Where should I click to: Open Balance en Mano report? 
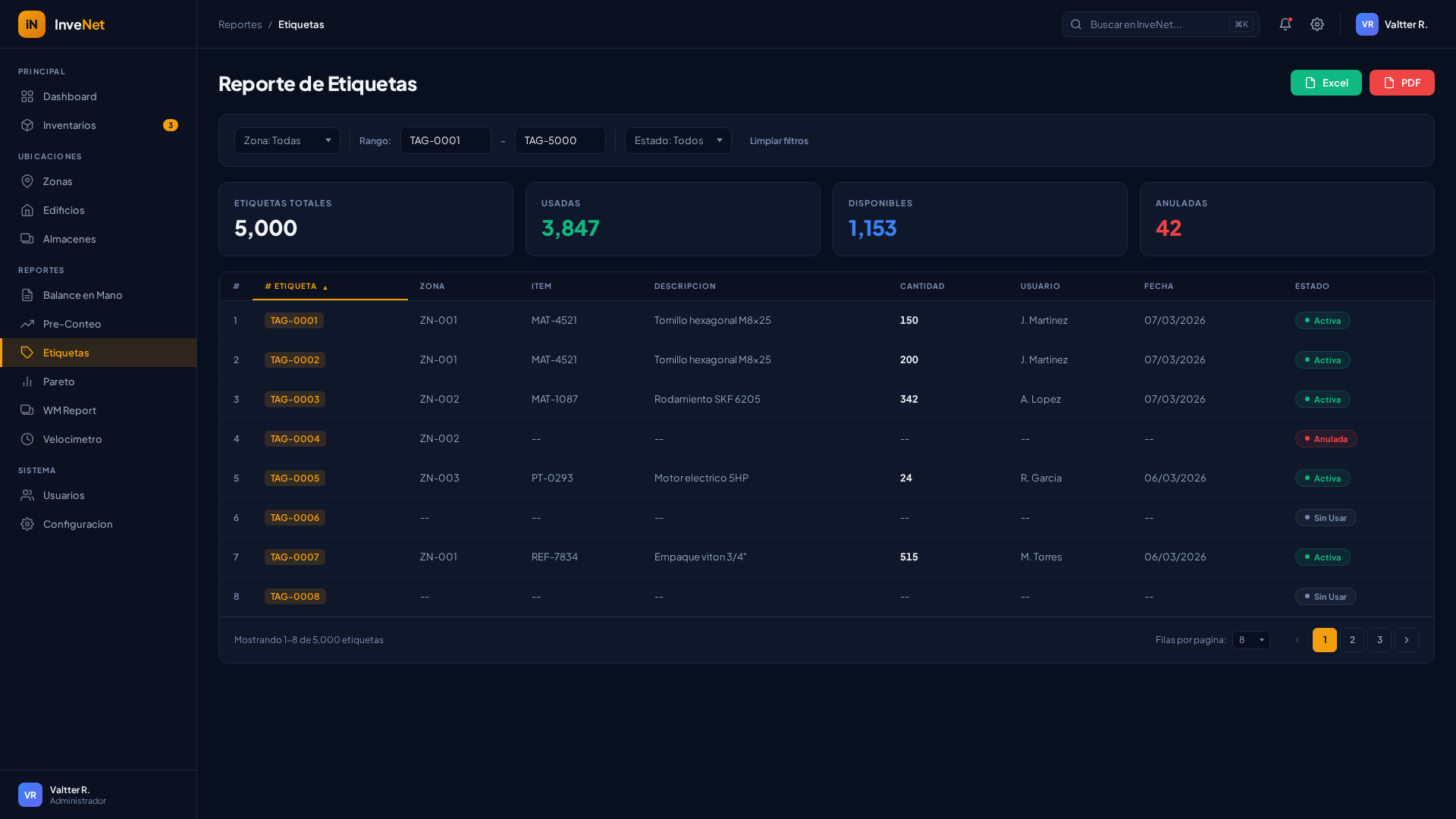point(82,295)
